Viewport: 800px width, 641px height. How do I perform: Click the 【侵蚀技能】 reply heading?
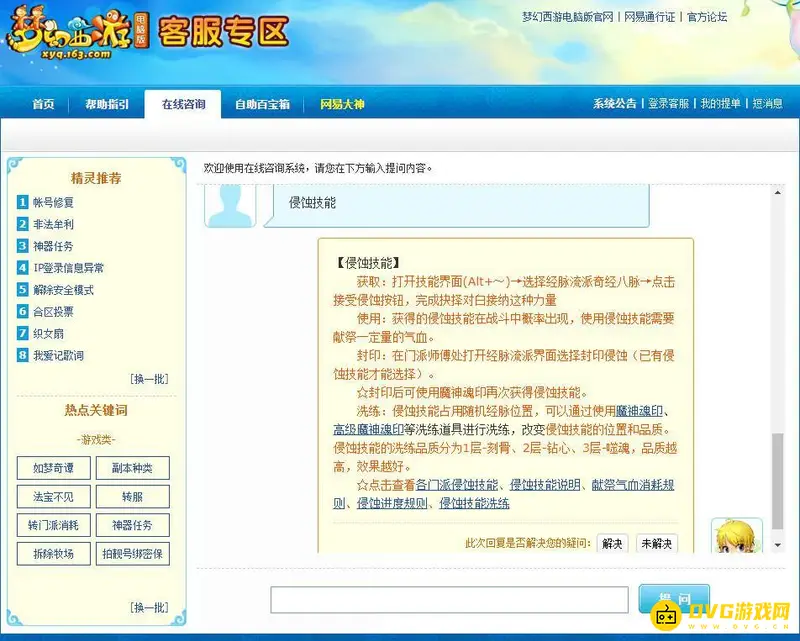tap(368, 263)
